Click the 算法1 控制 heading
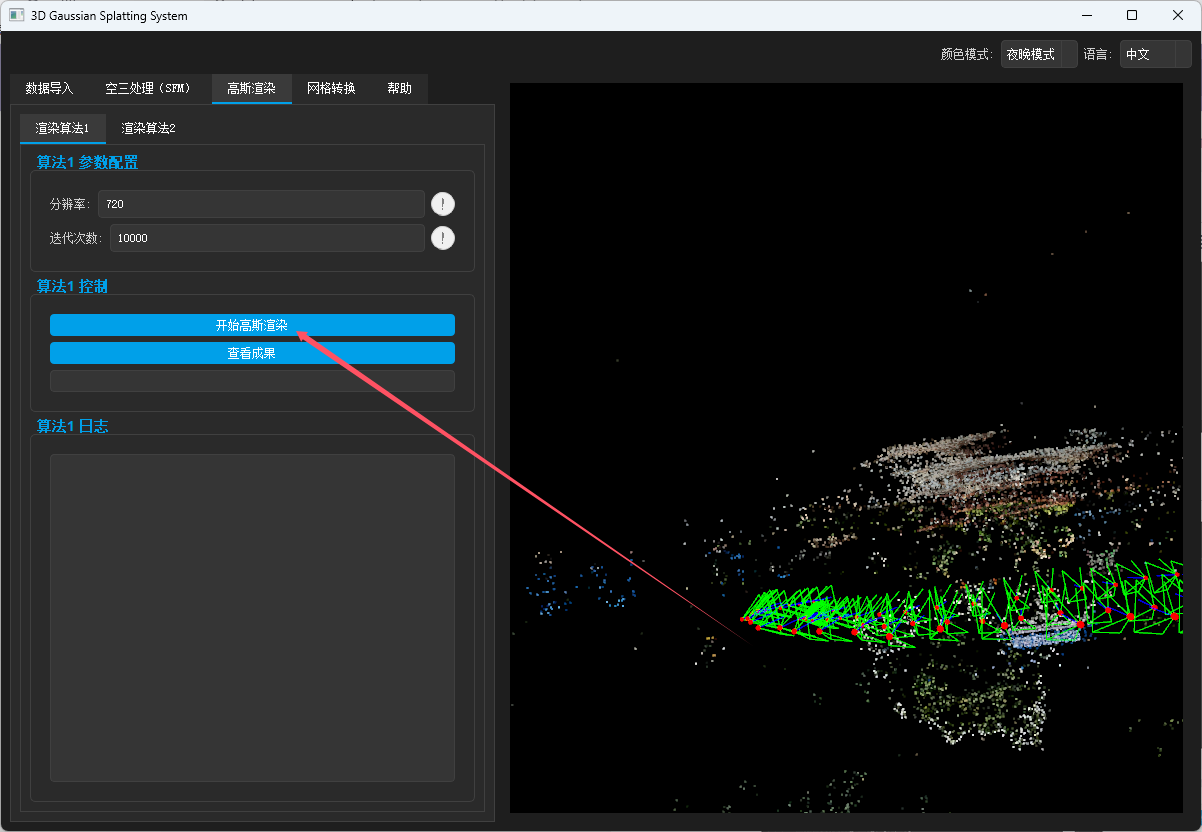The height and width of the screenshot is (832, 1202). [72, 286]
